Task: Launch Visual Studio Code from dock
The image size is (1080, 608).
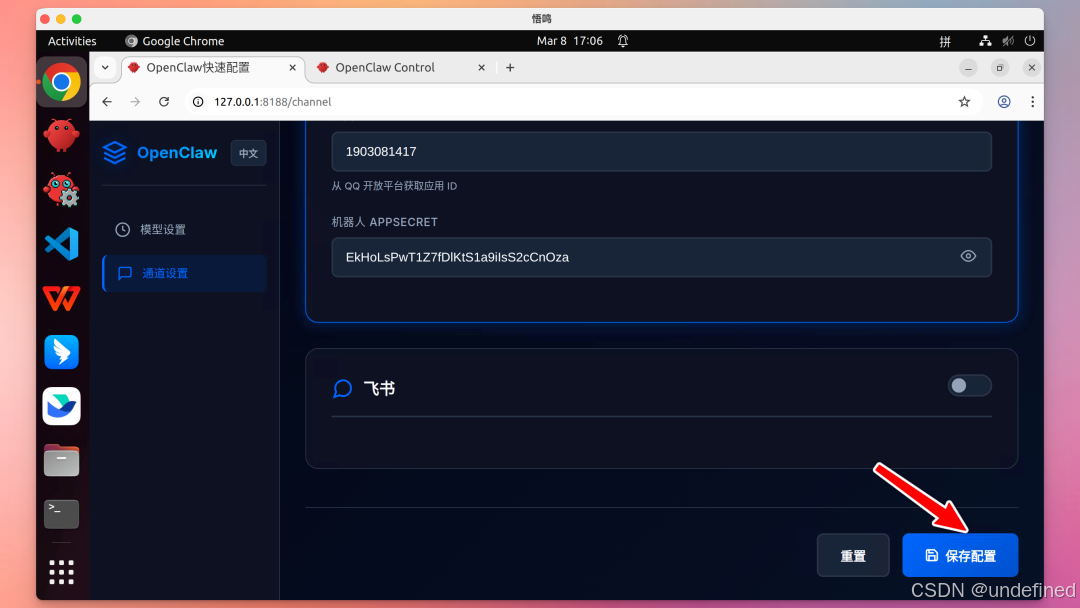Action: click(x=61, y=244)
